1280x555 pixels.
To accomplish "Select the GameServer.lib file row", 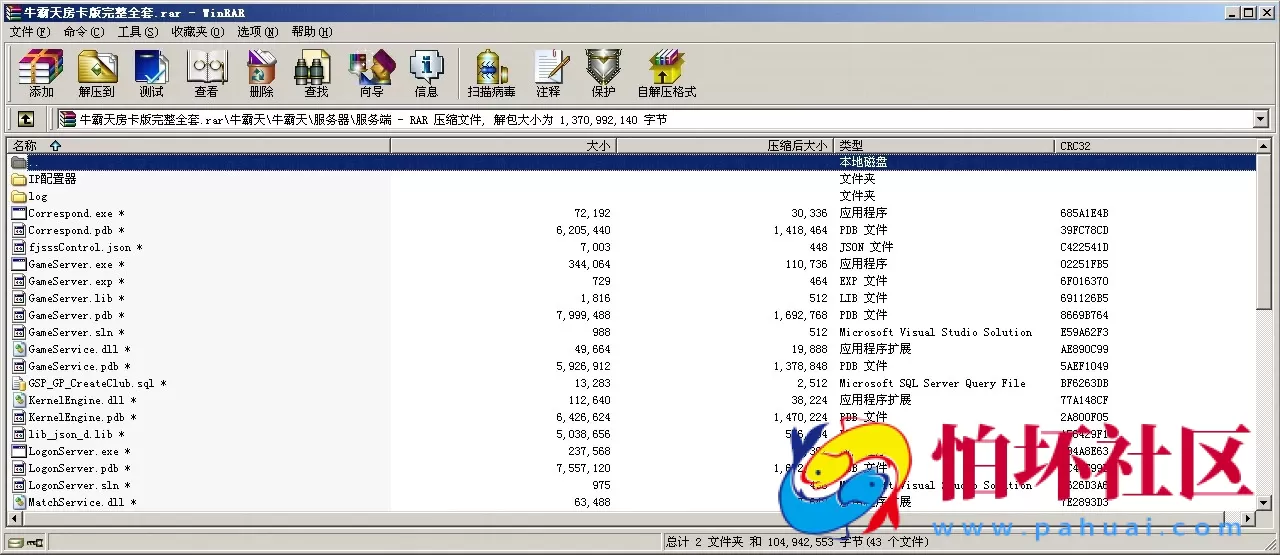I will [x=632, y=298].
